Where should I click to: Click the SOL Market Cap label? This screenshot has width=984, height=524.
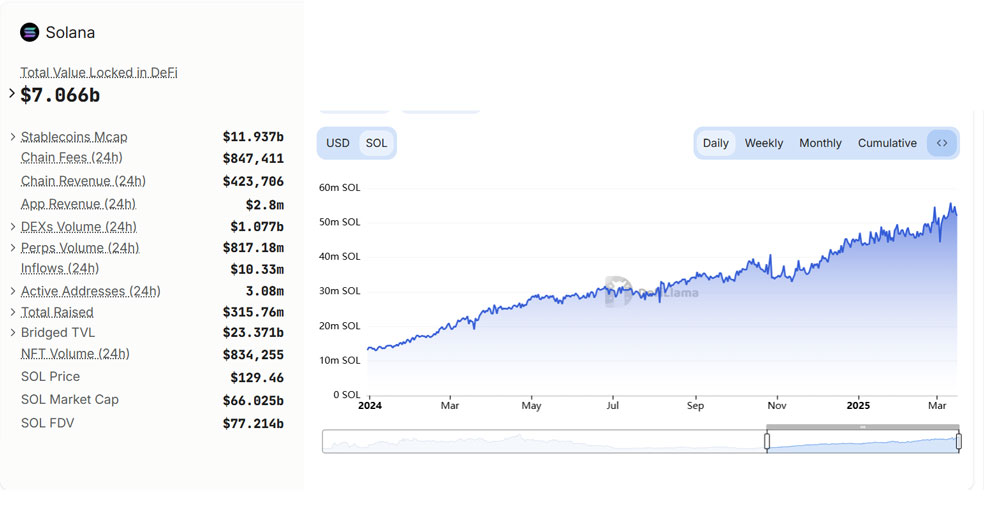[70, 400]
